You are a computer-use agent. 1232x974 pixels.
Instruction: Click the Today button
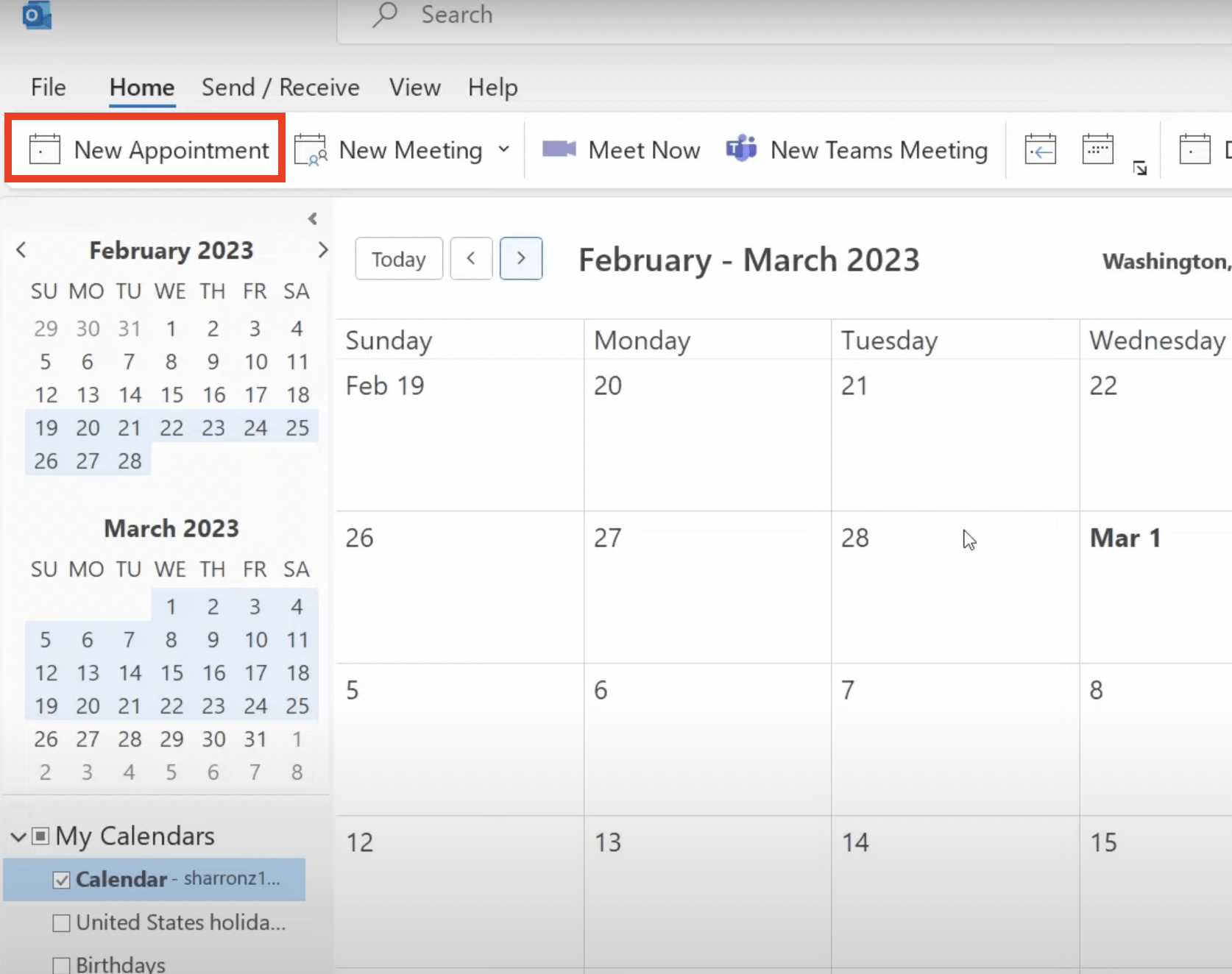coord(399,259)
